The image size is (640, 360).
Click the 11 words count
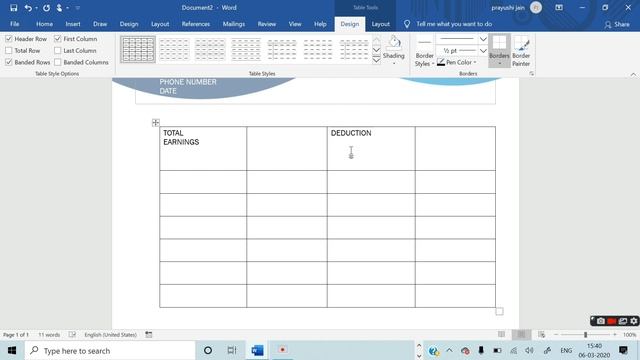click(x=49, y=335)
